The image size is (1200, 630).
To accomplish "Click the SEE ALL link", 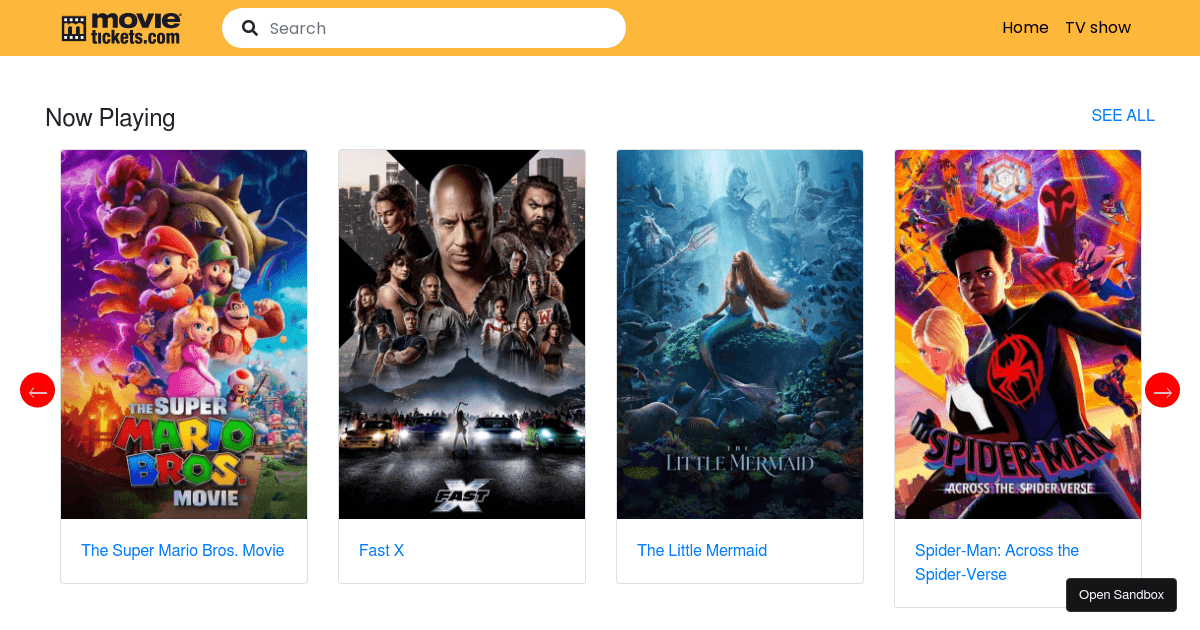I will click(1123, 116).
